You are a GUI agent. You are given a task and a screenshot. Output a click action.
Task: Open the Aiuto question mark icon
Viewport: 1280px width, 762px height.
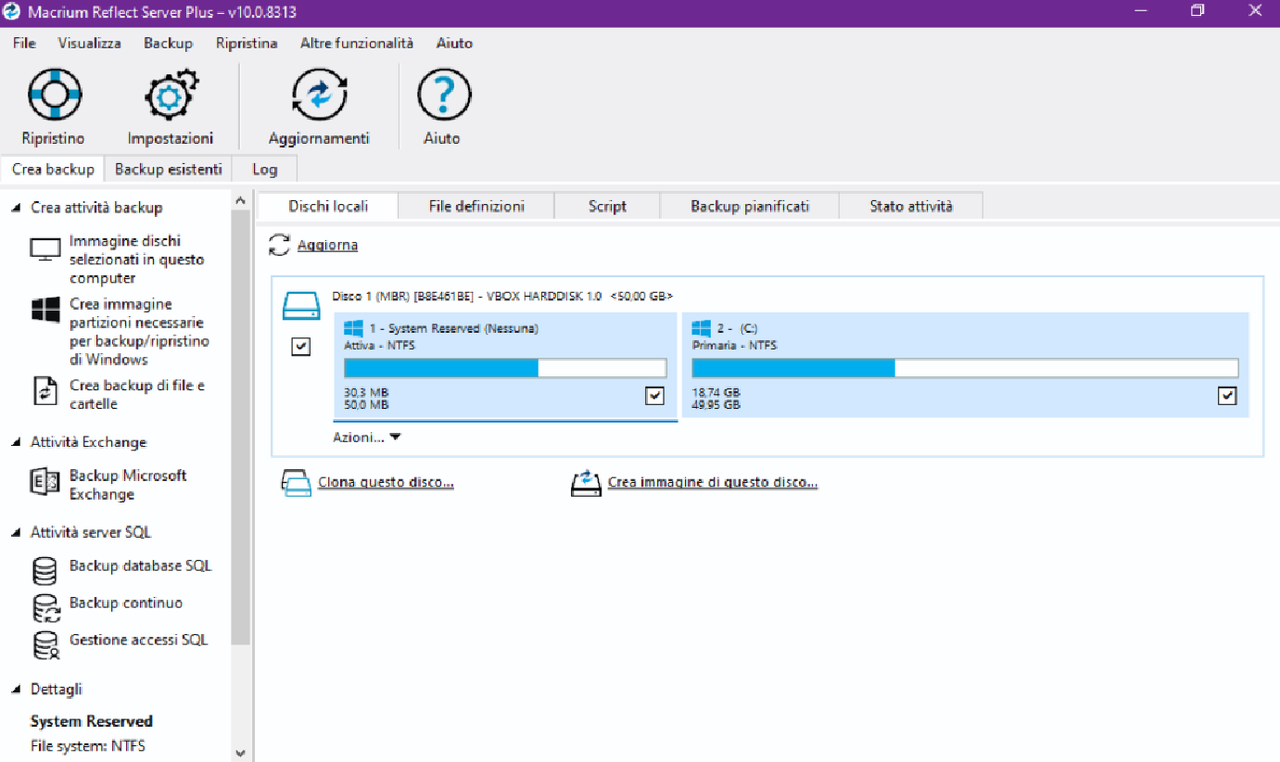[443, 95]
